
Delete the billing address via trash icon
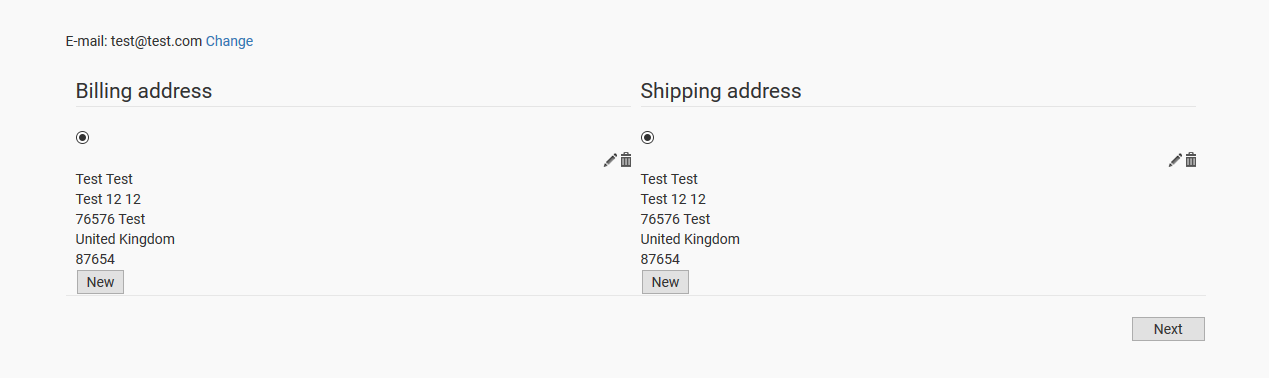[626, 160]
